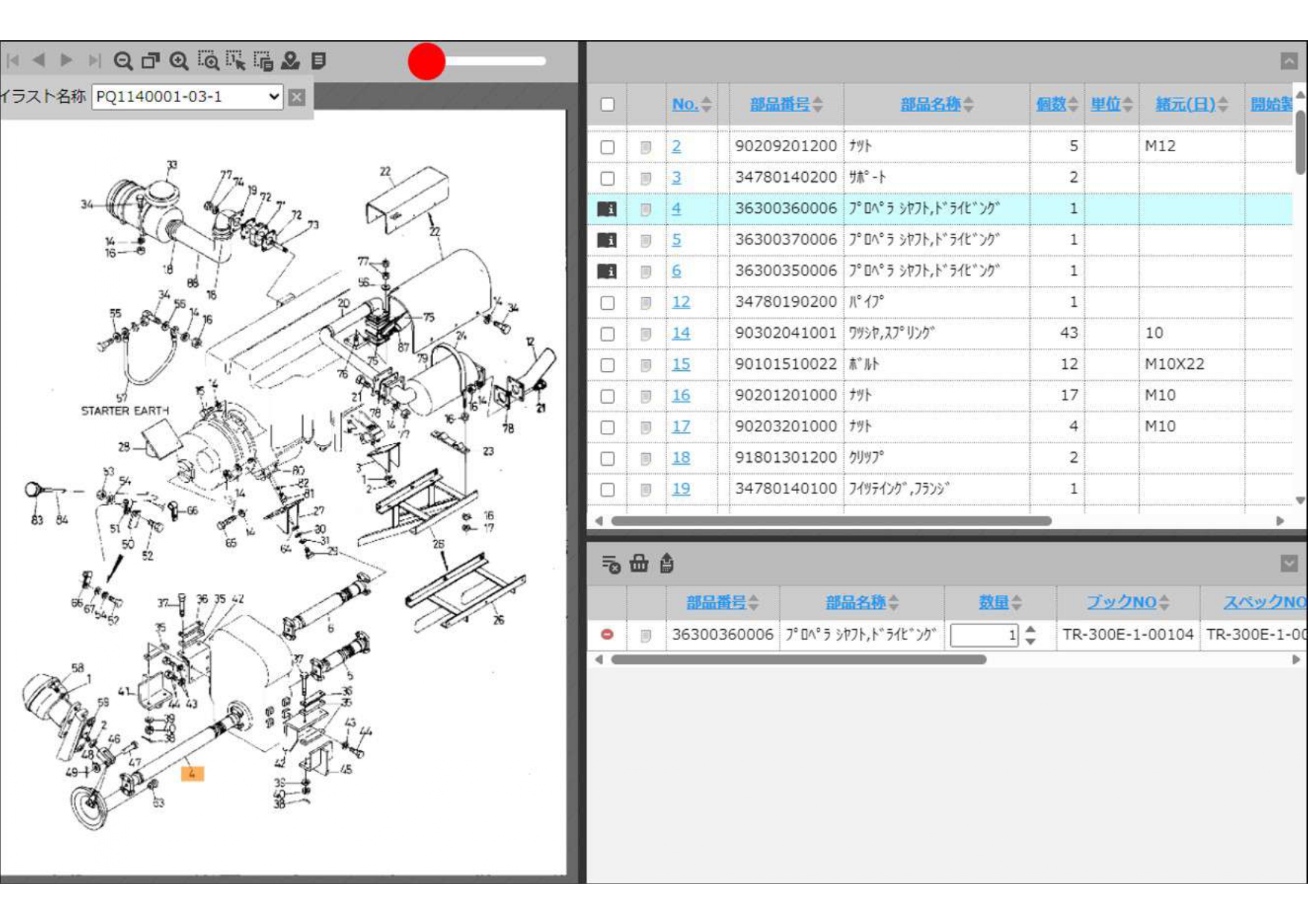Select the area zoom tool icon
Viewport: 1308px width, 924px height.
(208, 61)
